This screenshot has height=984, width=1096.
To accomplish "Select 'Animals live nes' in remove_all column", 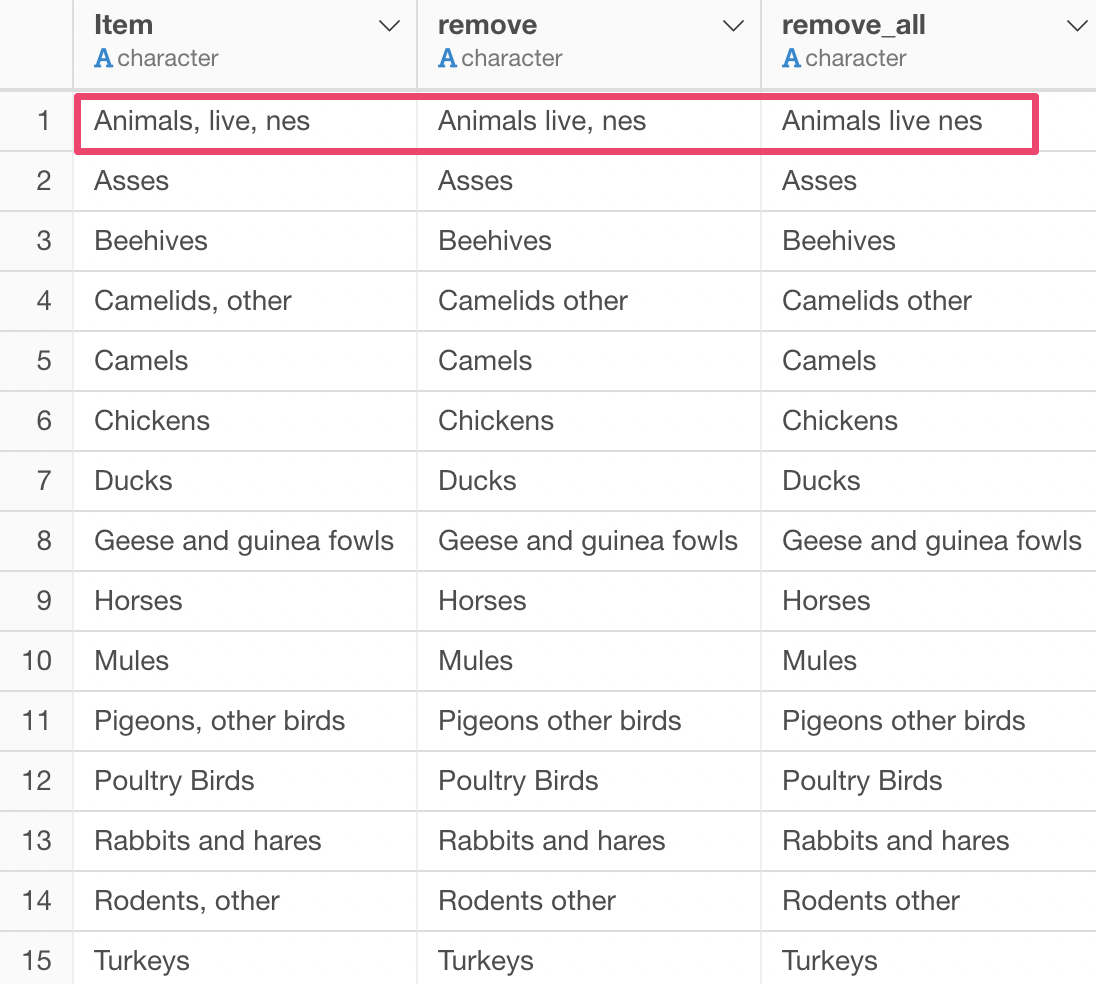I will coord(882,121).
